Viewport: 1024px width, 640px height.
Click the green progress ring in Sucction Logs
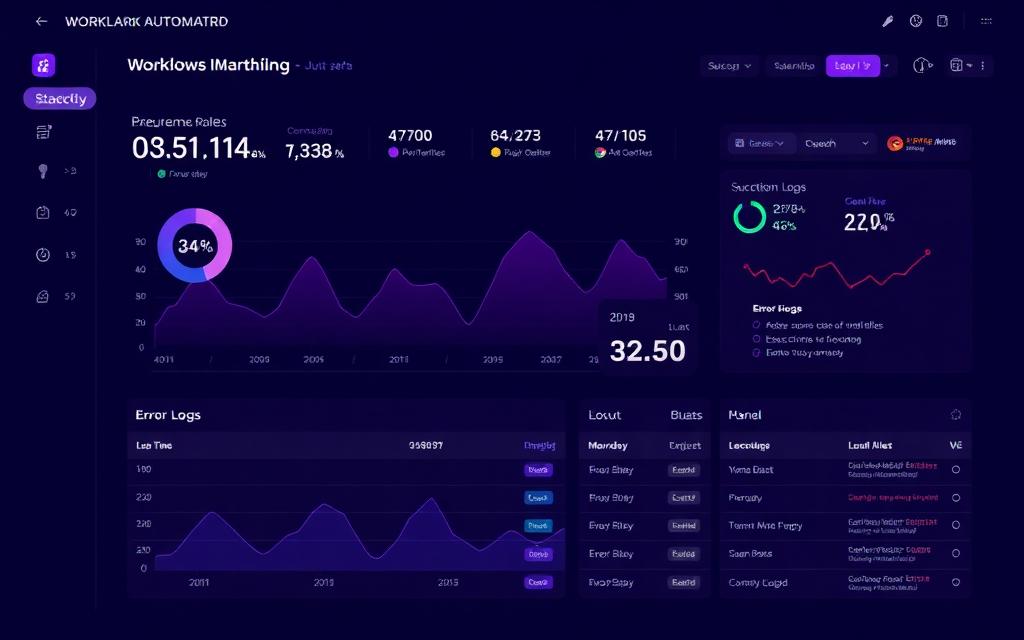(x=749, y=217)
